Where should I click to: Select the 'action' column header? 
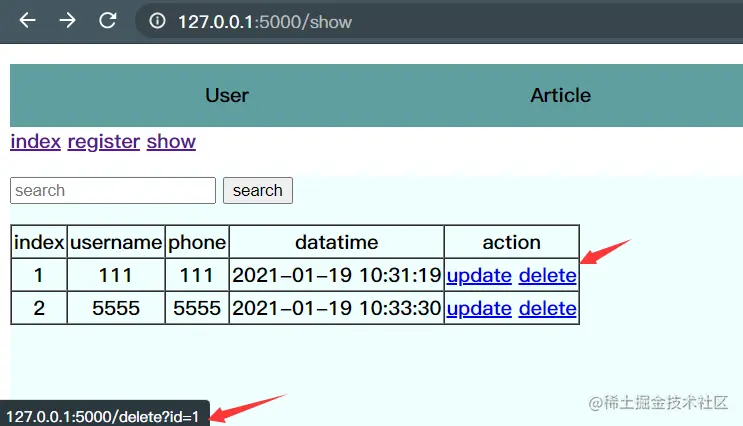(x=512, y=242)
